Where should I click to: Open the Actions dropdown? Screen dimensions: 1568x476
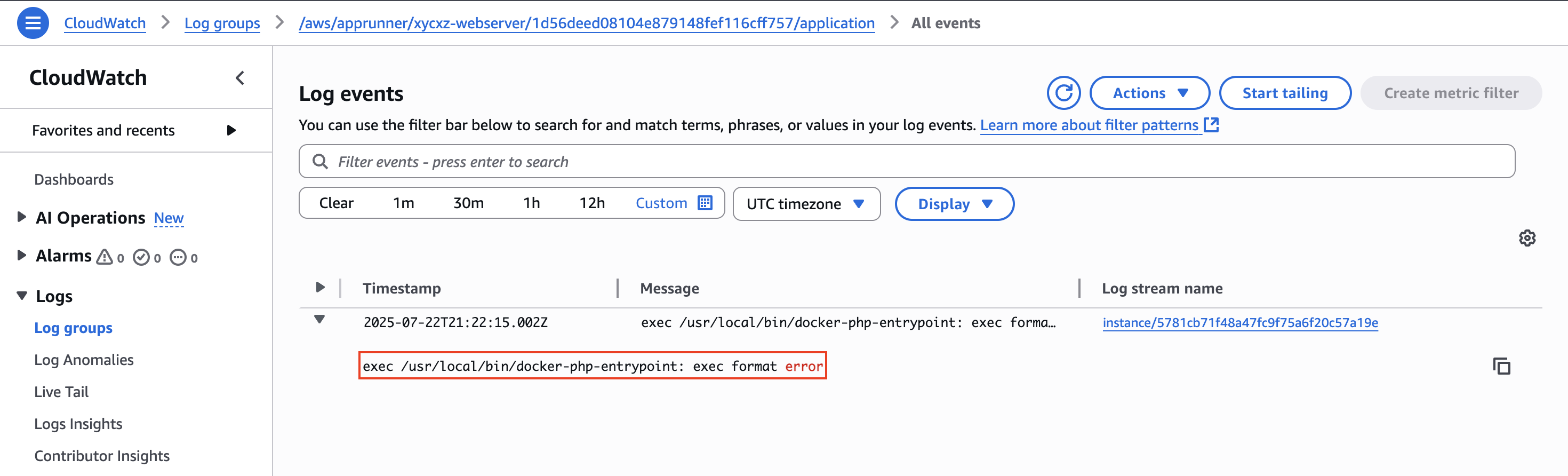(1149, 92)
